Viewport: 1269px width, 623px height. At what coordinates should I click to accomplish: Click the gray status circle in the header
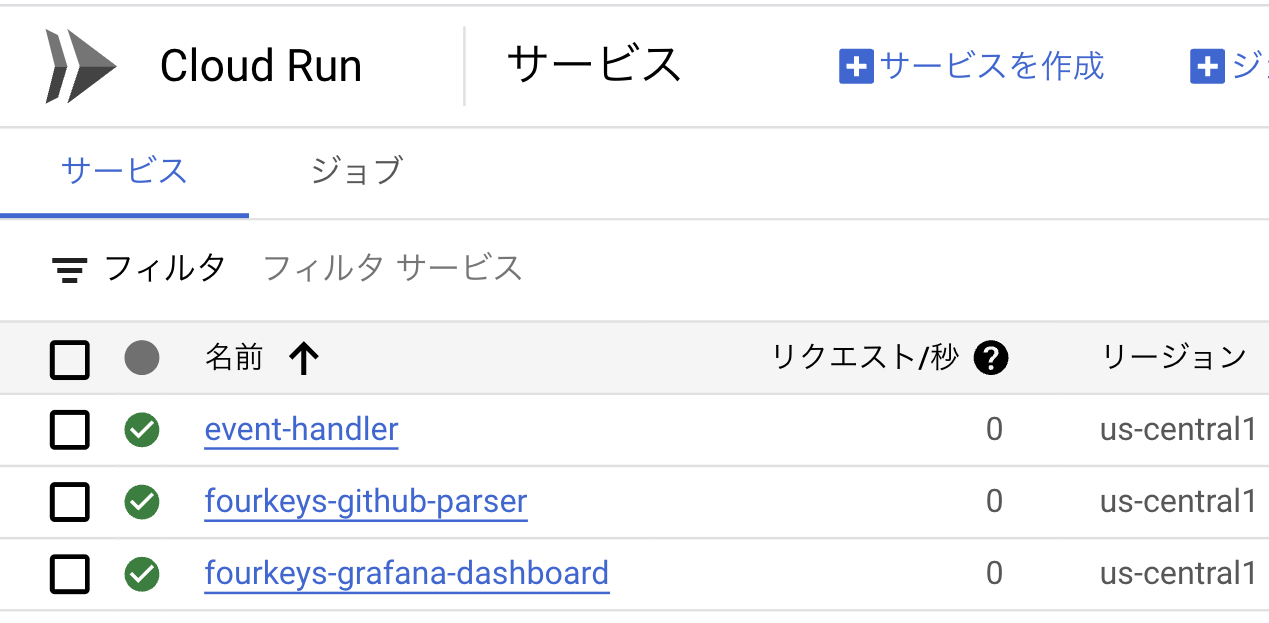click(141, 357)
